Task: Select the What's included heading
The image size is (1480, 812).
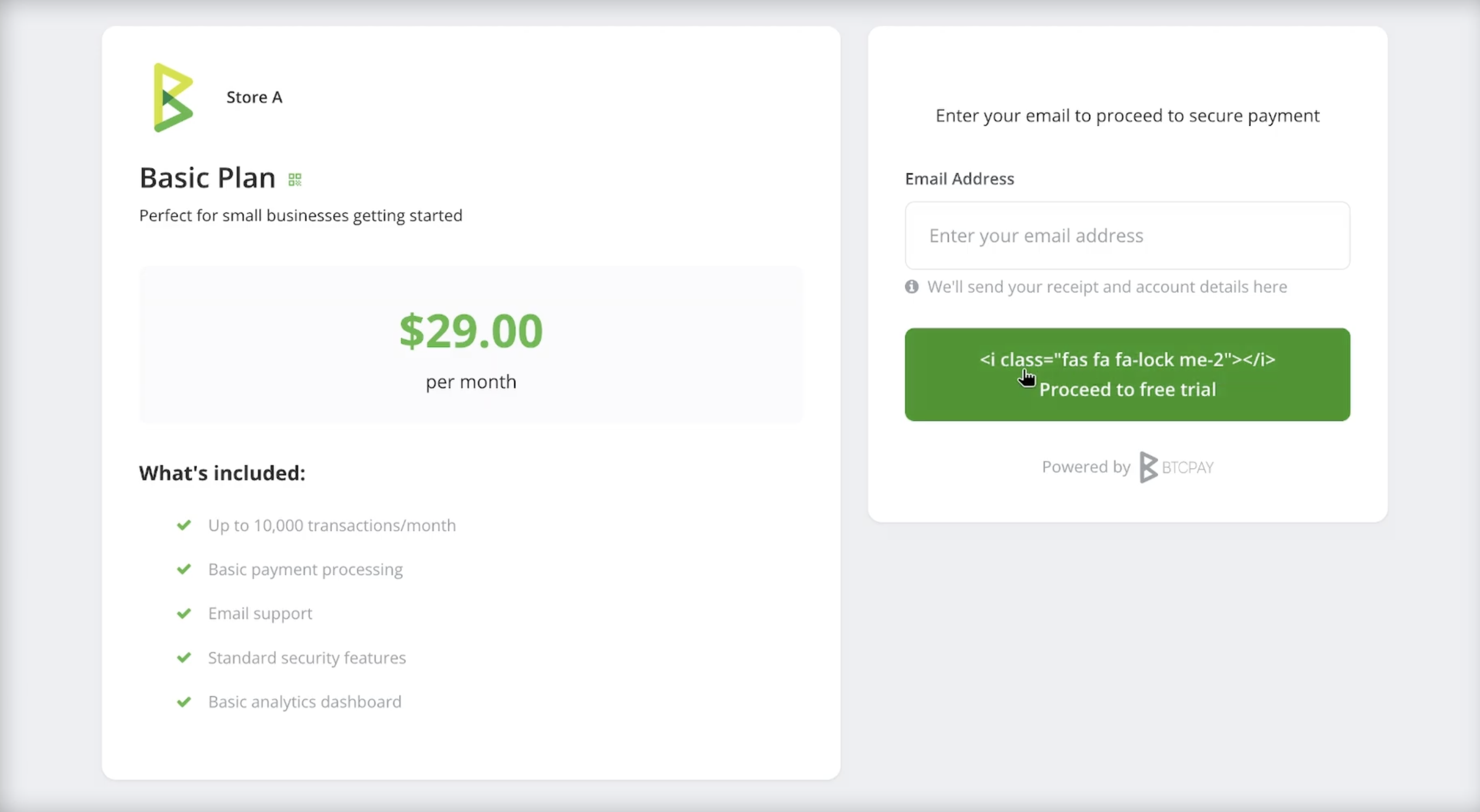Action: click(222, 472)
